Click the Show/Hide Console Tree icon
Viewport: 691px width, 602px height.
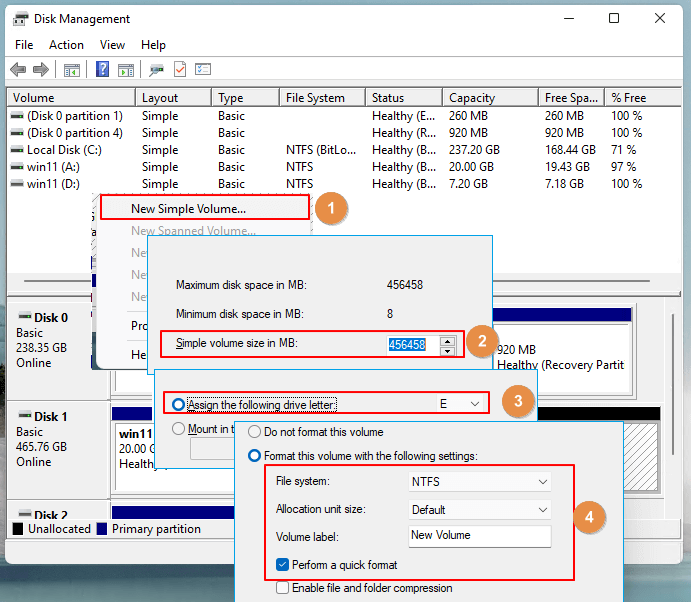(72, 70)
